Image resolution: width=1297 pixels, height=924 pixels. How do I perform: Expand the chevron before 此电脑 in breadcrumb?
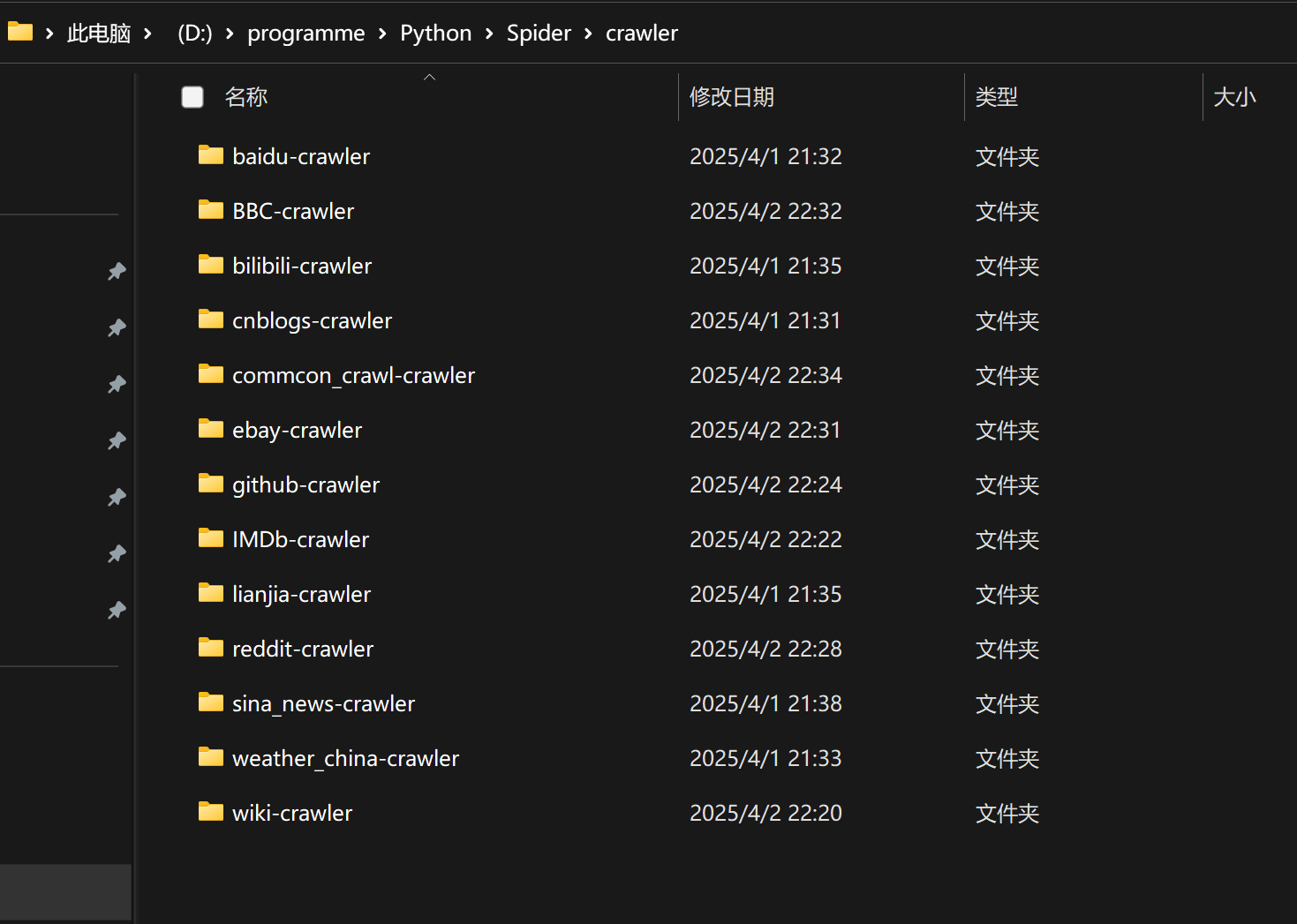[x=49, y=34]
